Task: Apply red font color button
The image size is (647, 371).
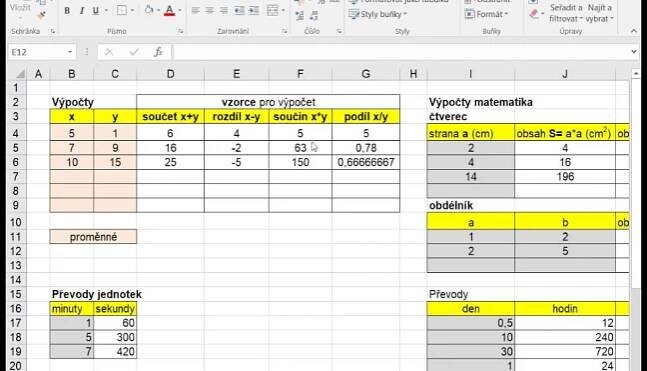Action: coord(169,11)
